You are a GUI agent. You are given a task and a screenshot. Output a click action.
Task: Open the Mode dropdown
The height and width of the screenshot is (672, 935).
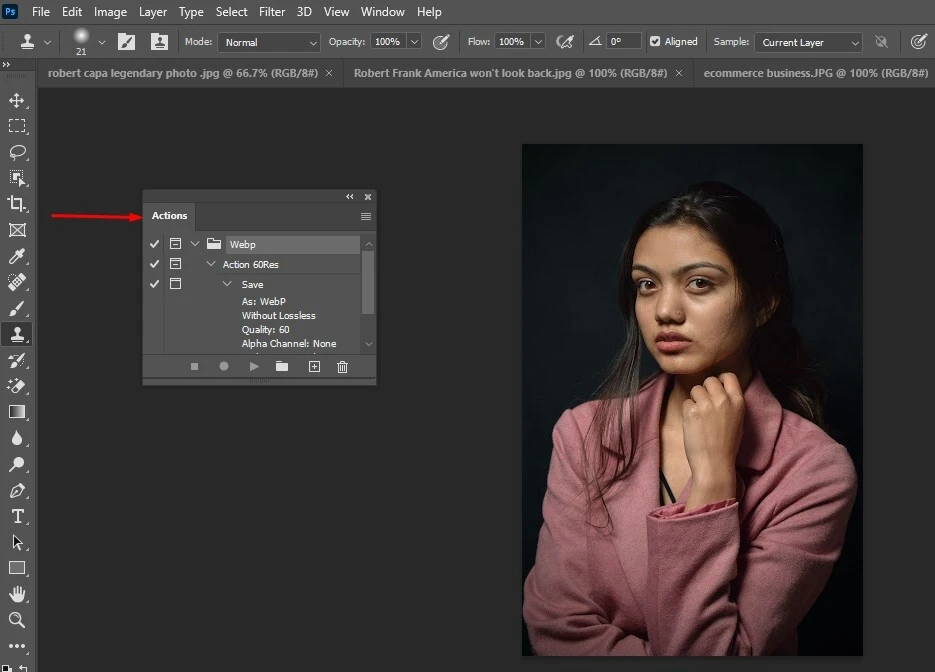[268, 42]
